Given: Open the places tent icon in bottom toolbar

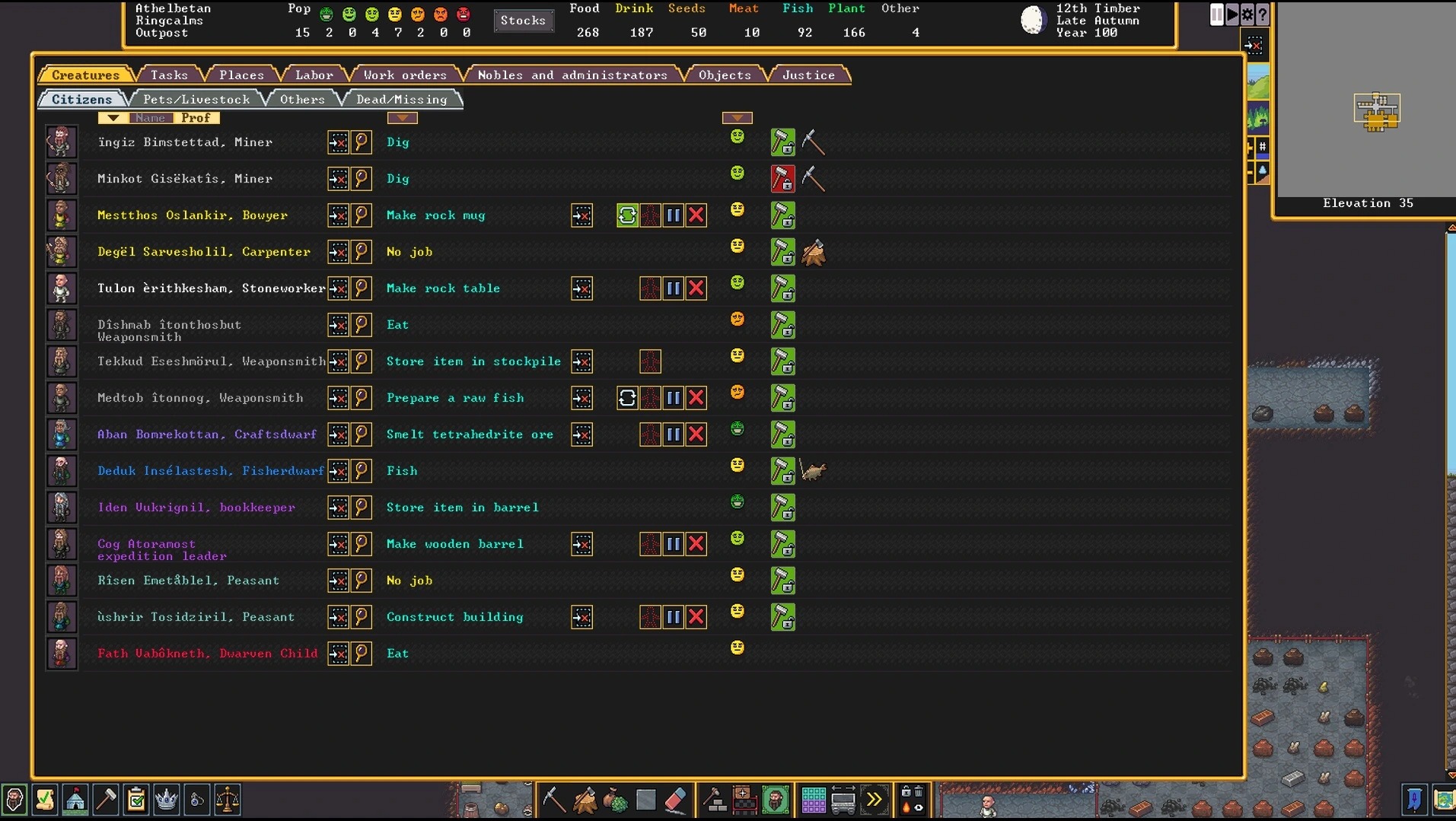Looking at the screenshot, I should [75, 800].
